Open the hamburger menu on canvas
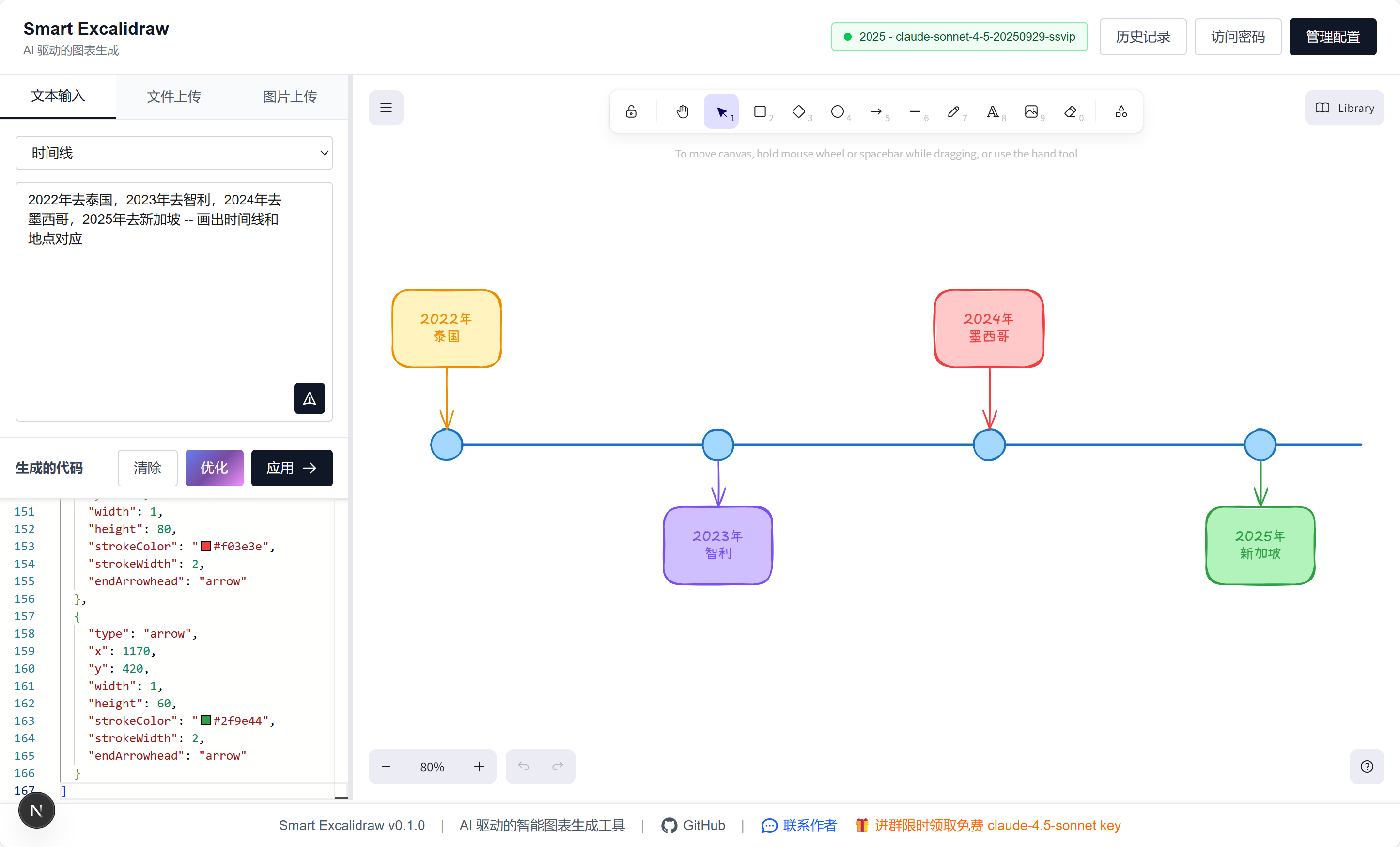The width and height of the screenshot is (1400, 847). (x=386, y=108)
